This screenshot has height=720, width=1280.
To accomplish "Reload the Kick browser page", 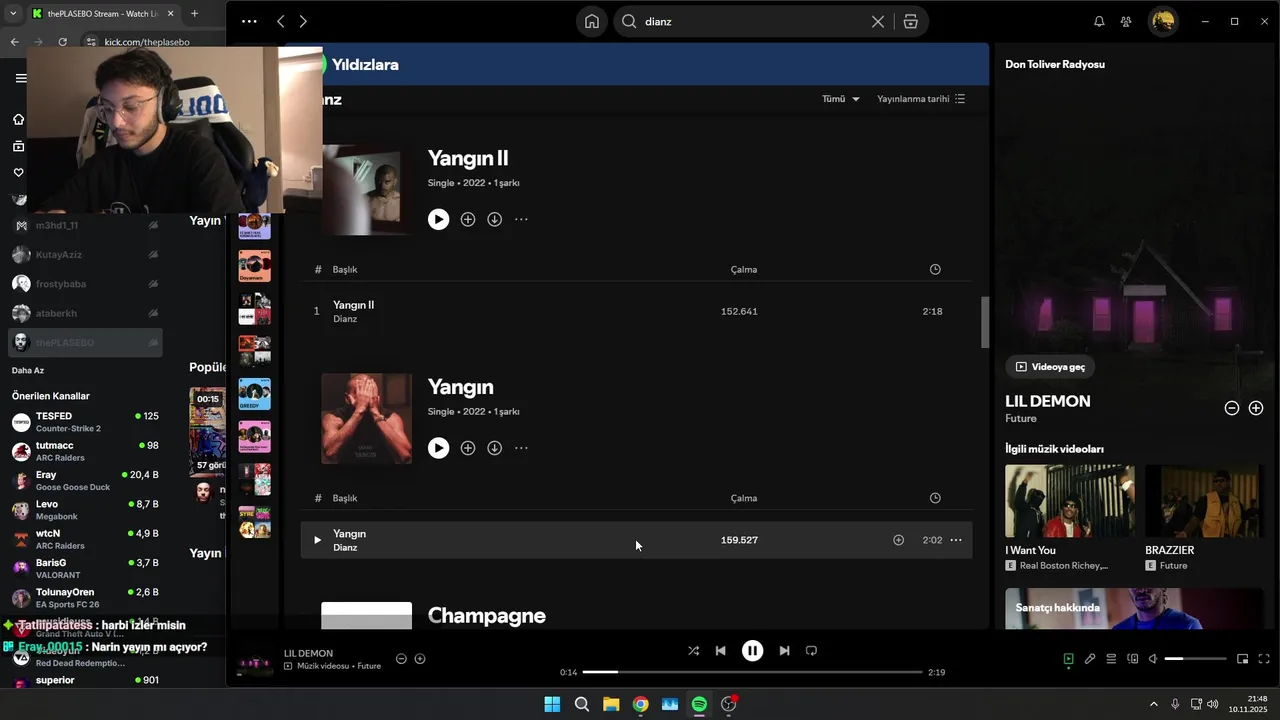I will click(62, 42).
